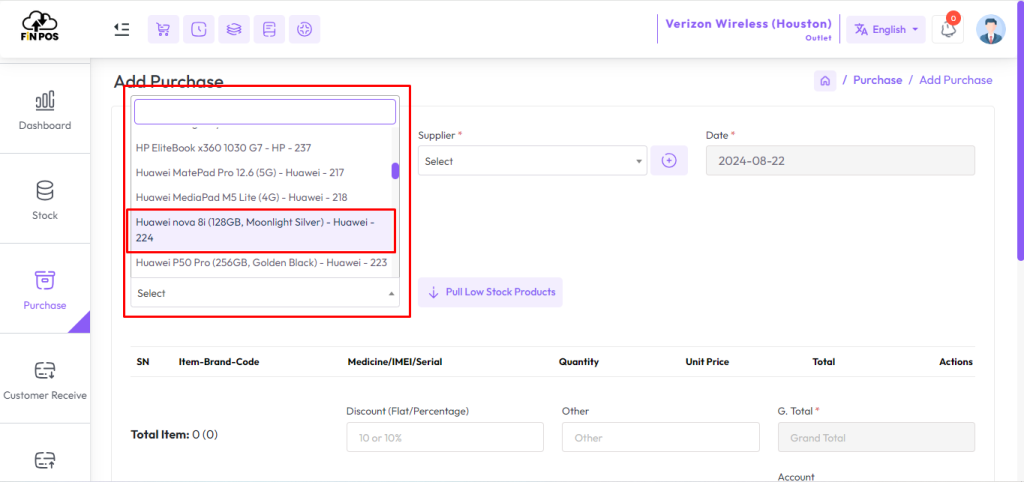Click the Add Purchase breadcrumb link
This screenshot has width=1024, height=482.
[x=955, y=80]
